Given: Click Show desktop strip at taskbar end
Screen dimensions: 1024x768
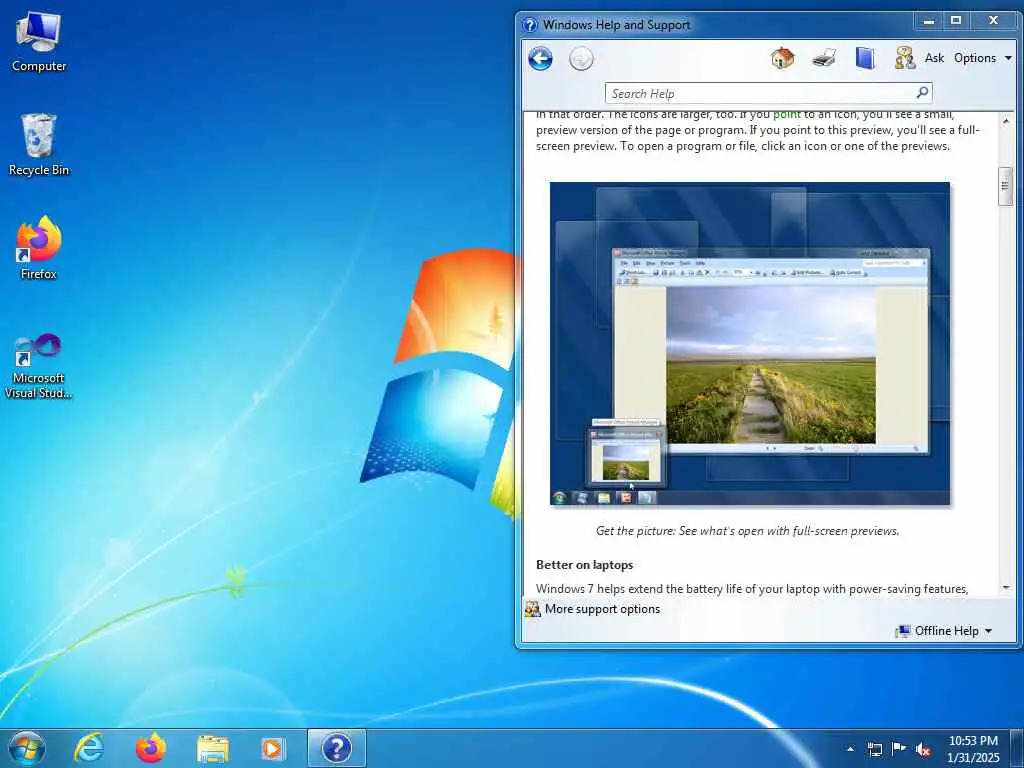Looking at the screenshot, I should coord(1019,749).
